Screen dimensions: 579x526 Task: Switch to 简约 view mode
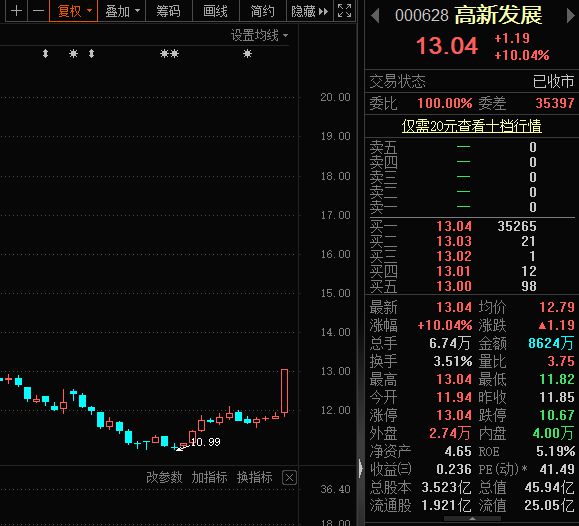(263, 11)
